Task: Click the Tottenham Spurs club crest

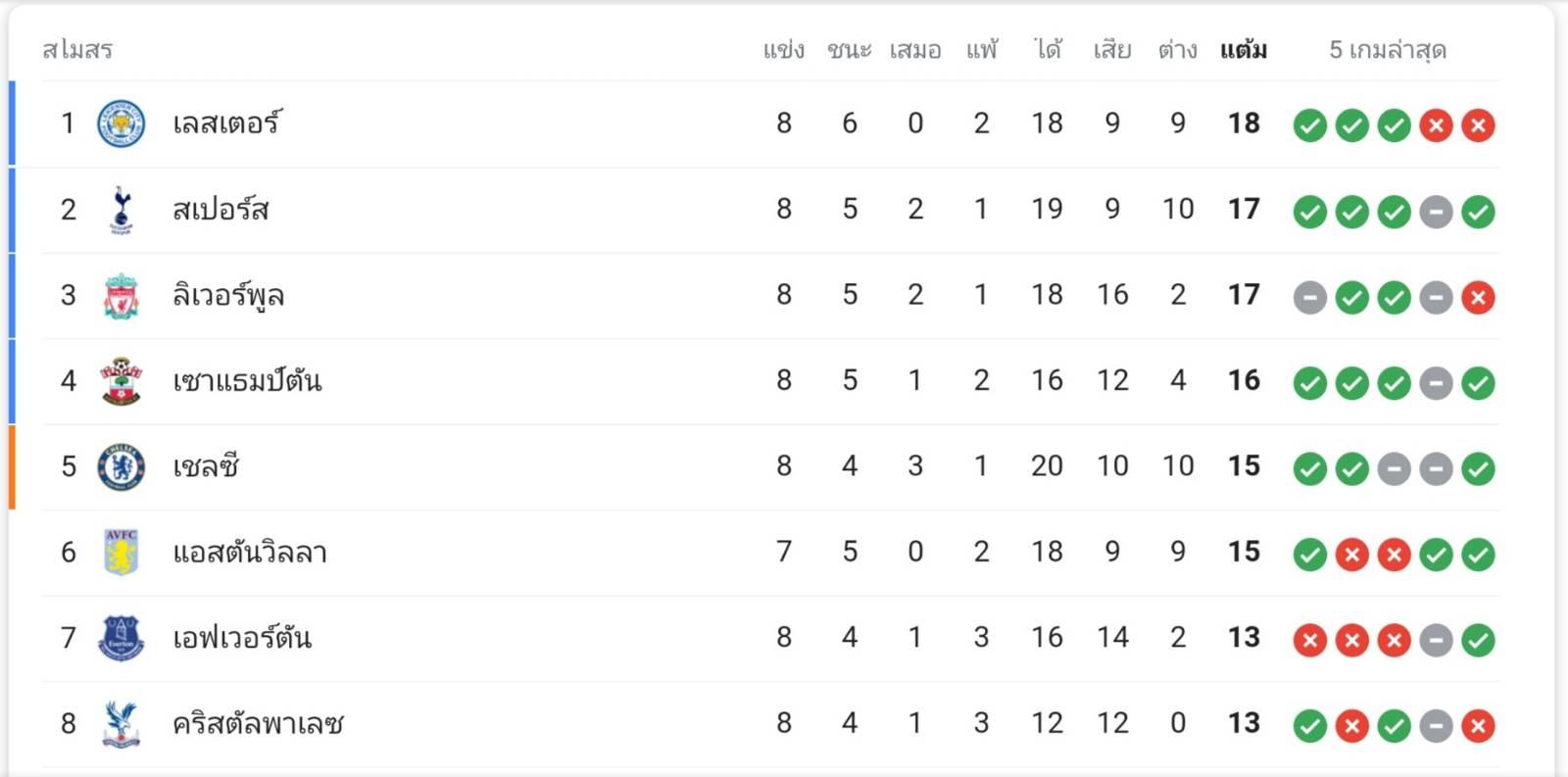Action: coord(122,210)
